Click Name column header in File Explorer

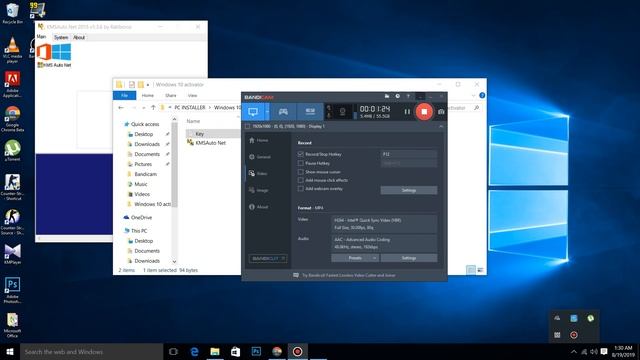(x=193, y=121)
